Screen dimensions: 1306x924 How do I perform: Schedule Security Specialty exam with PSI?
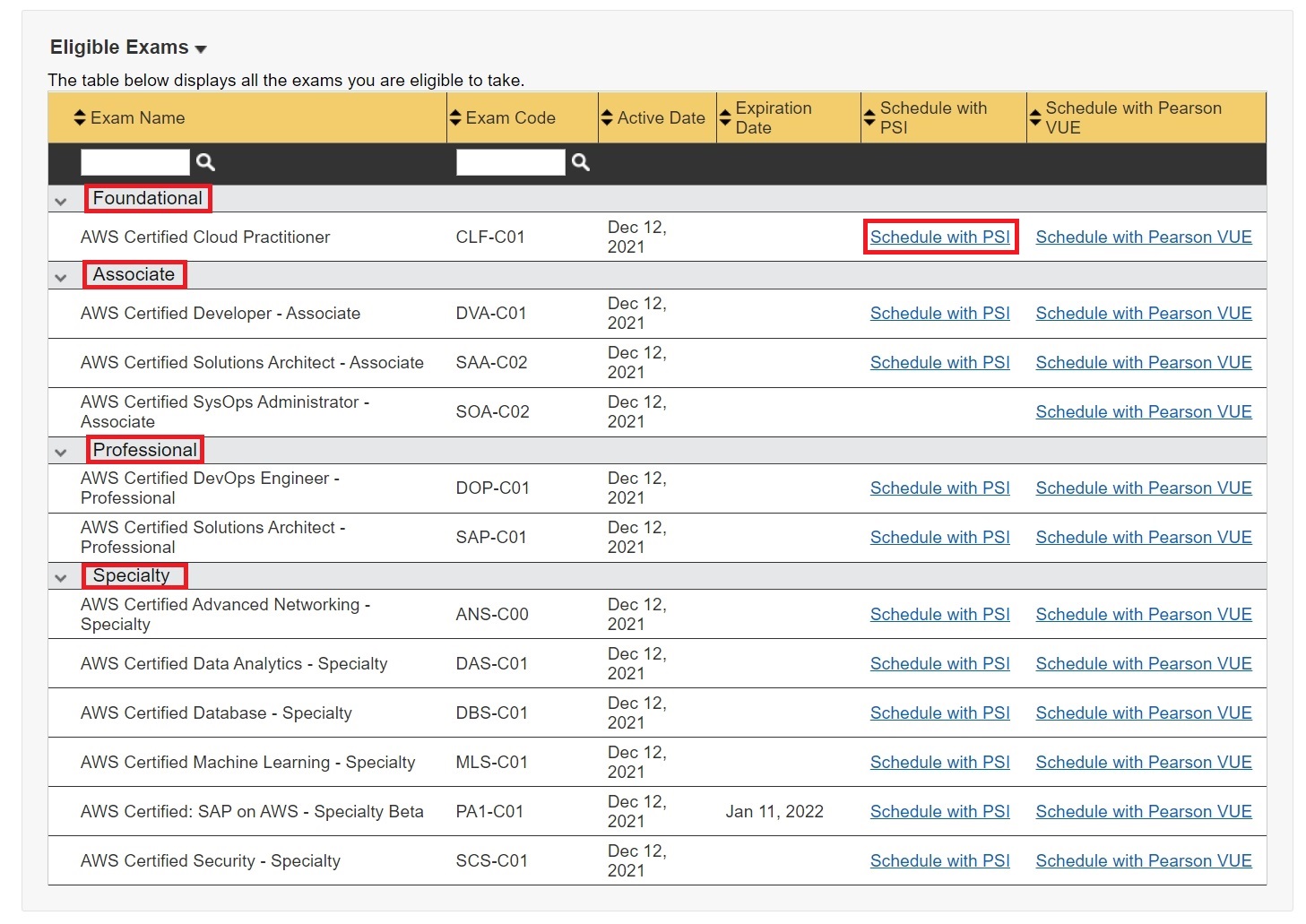click(x=940, y=860)
